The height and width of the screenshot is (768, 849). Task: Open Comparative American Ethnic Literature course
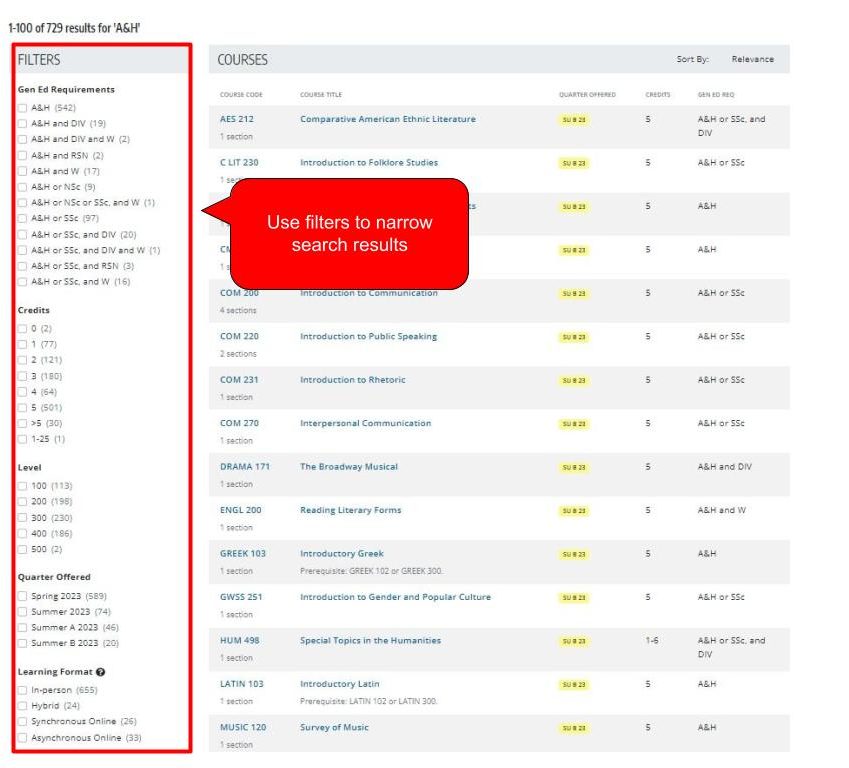tap(388, 119)
